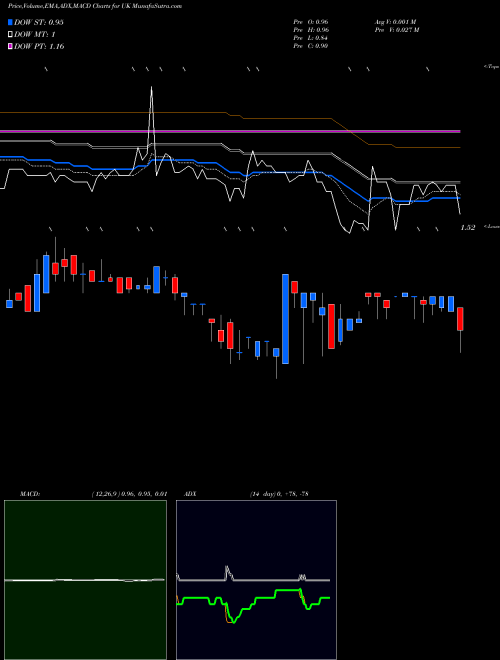500x660 pixels.
Task: Click the MACD panel title
Action: point(30,494)
